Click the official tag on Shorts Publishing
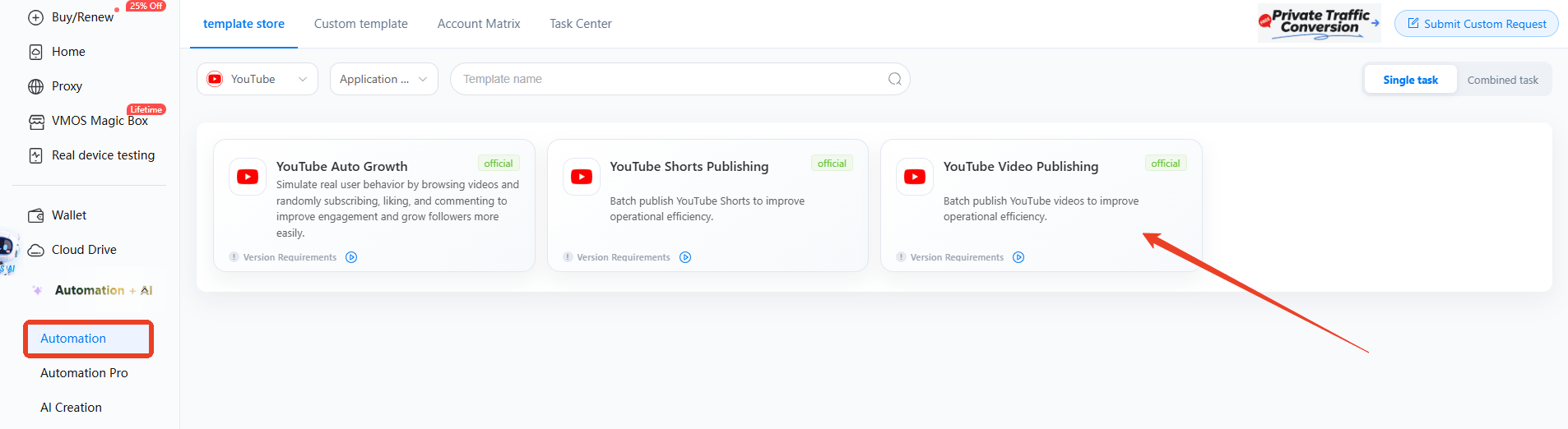1568x429 pixels. [832, 164]
